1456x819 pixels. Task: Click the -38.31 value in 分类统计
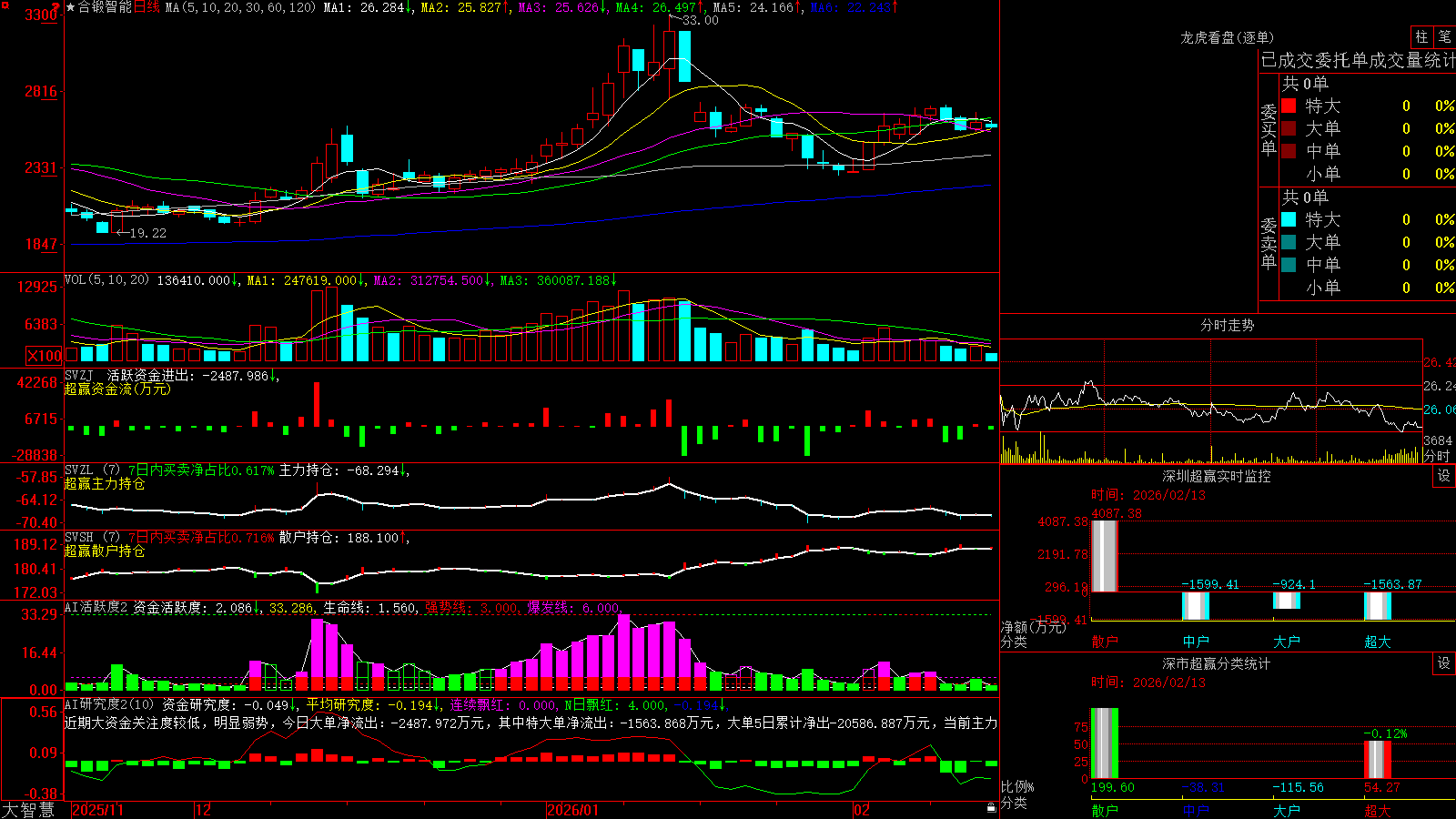1203,787
